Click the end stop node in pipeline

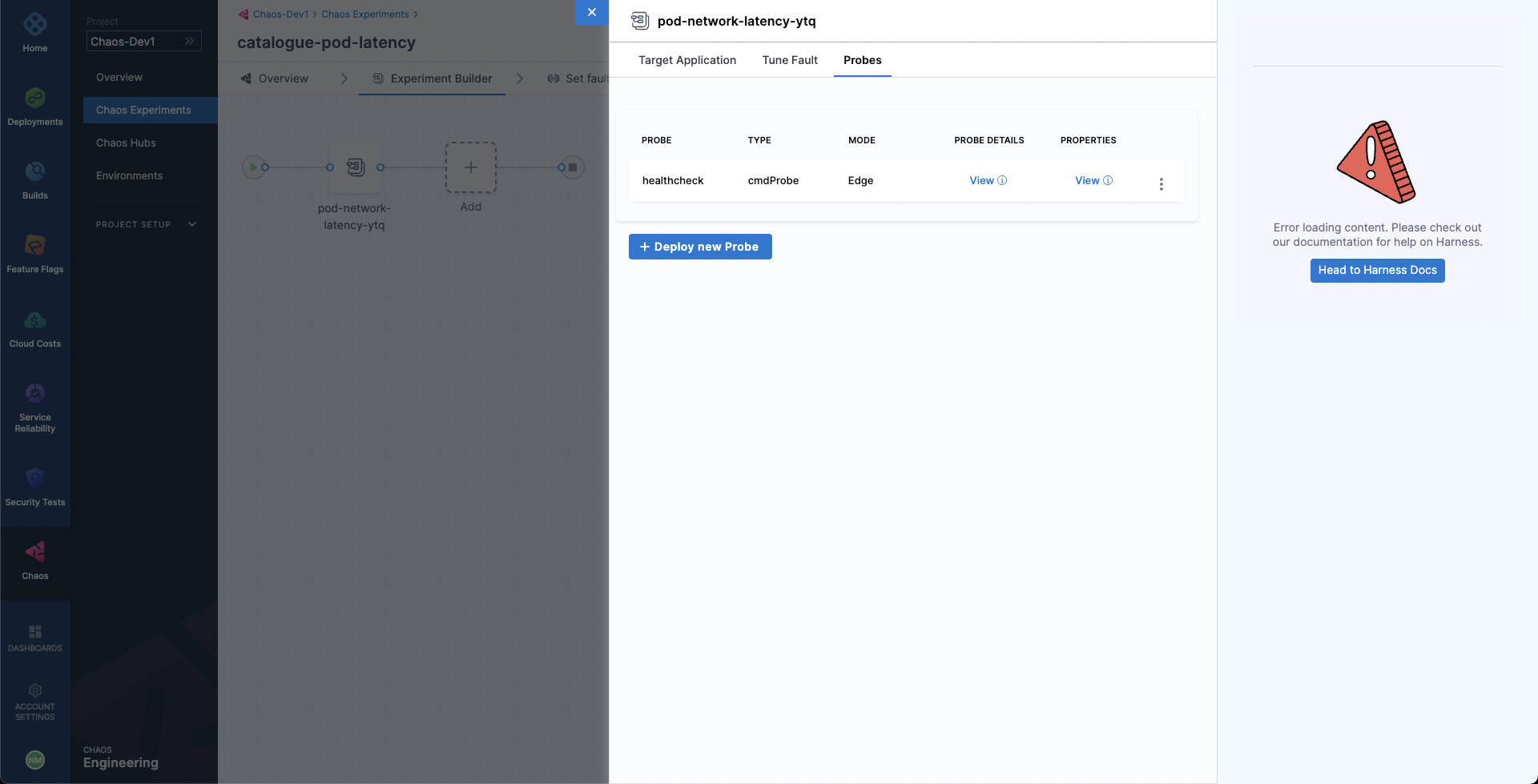[x=573, y=167]
